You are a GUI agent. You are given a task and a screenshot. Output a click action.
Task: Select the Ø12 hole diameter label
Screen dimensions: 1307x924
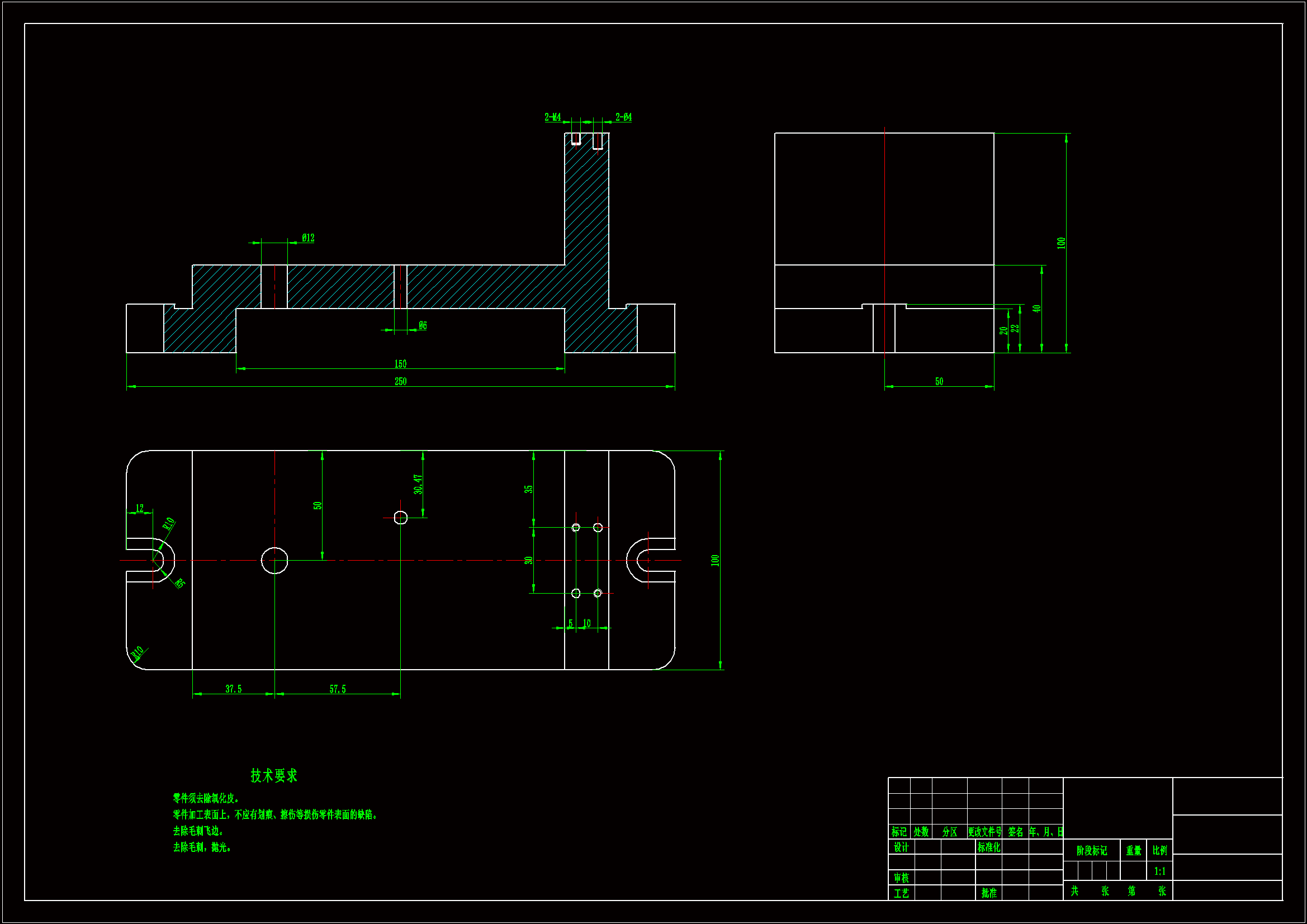point(308,238)
